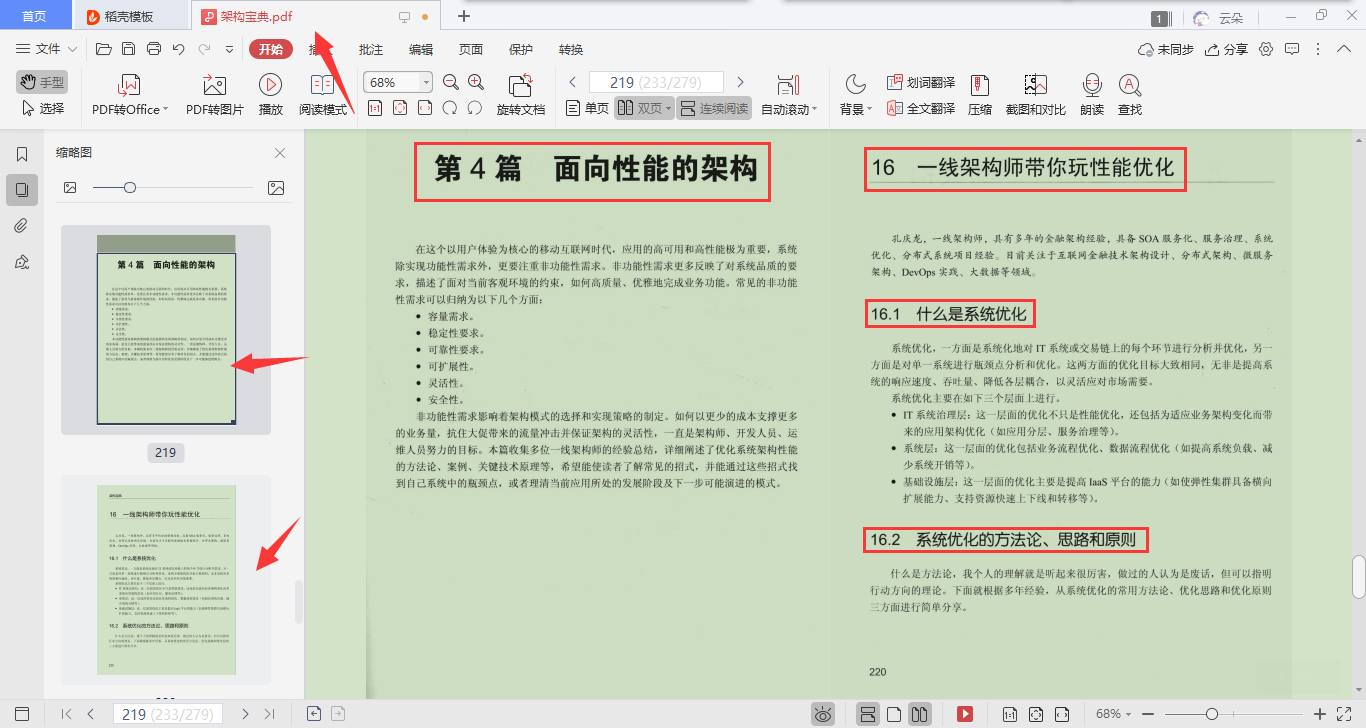This screenshot has height=728, width=1366.
Task: Switch to the 稻壳模板 tab
Action: tap(129, 16)
